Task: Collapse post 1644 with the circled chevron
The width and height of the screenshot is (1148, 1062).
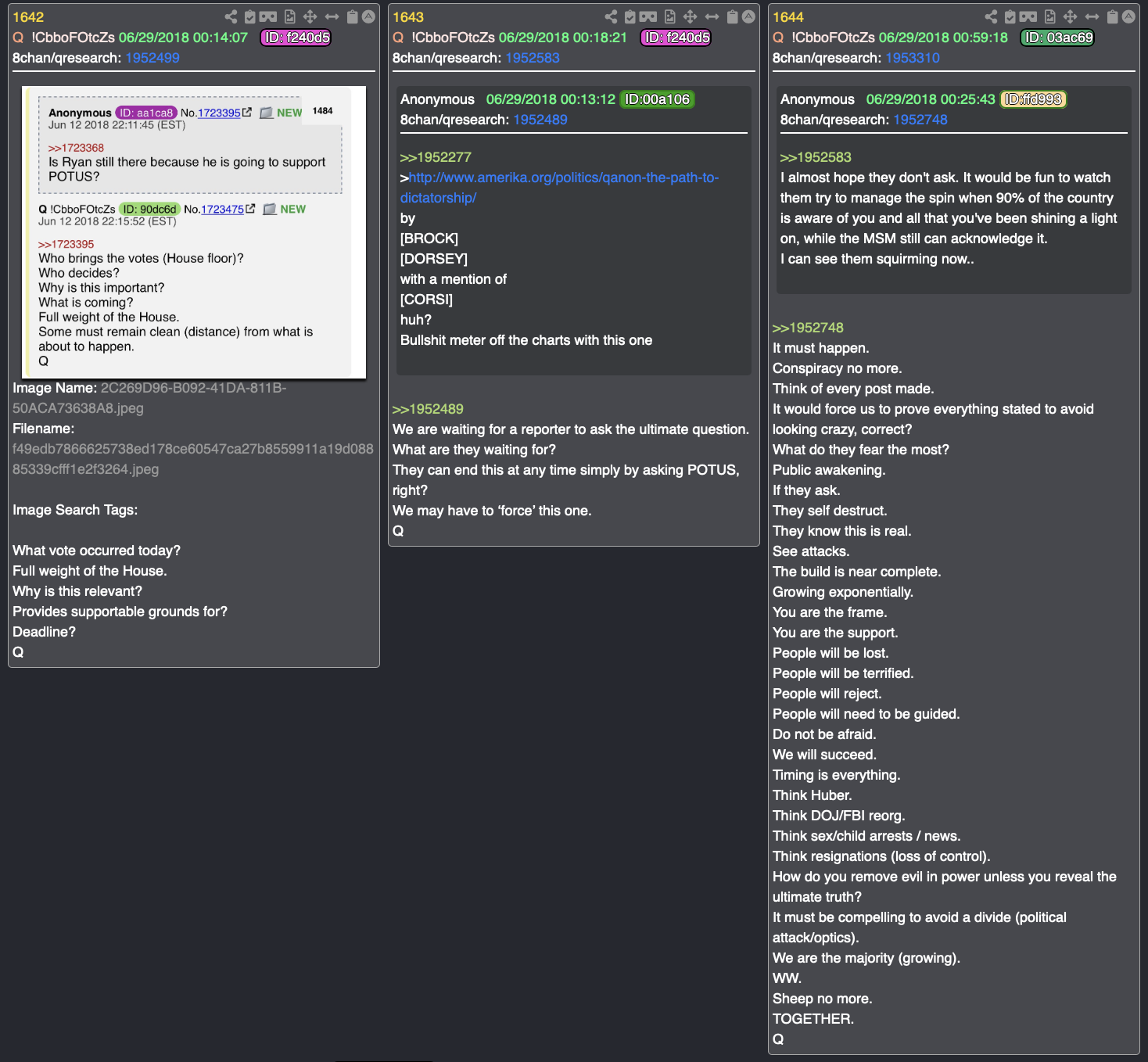Action: 1128,16
